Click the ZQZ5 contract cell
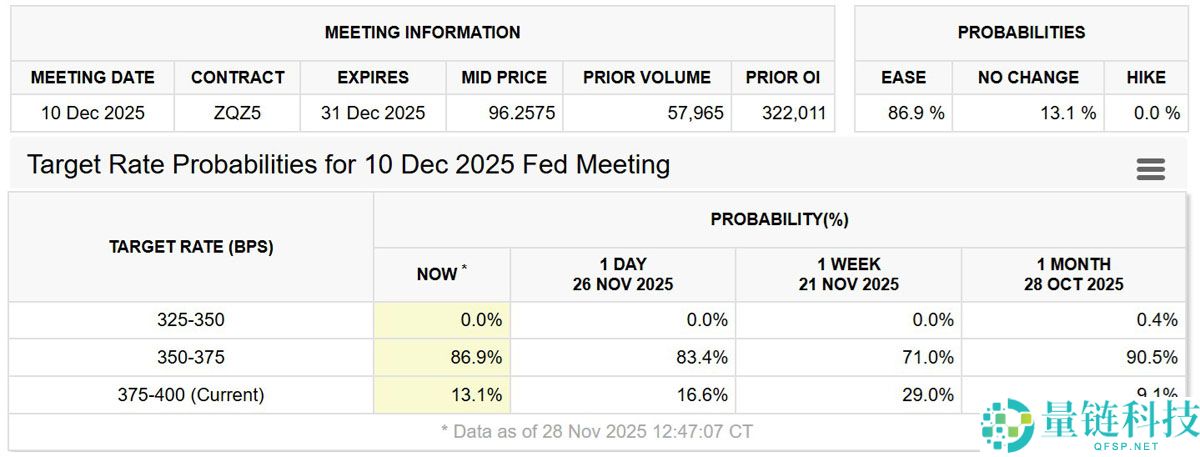 click(x=237, y=113)
